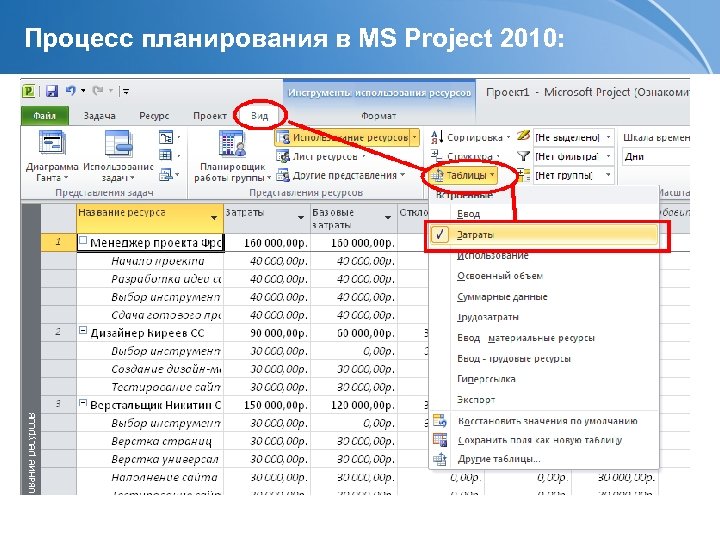Viewport: 720px width, 540px height.
Task: Open the Базовые затраты column dropdown
Action: [388, 218]
